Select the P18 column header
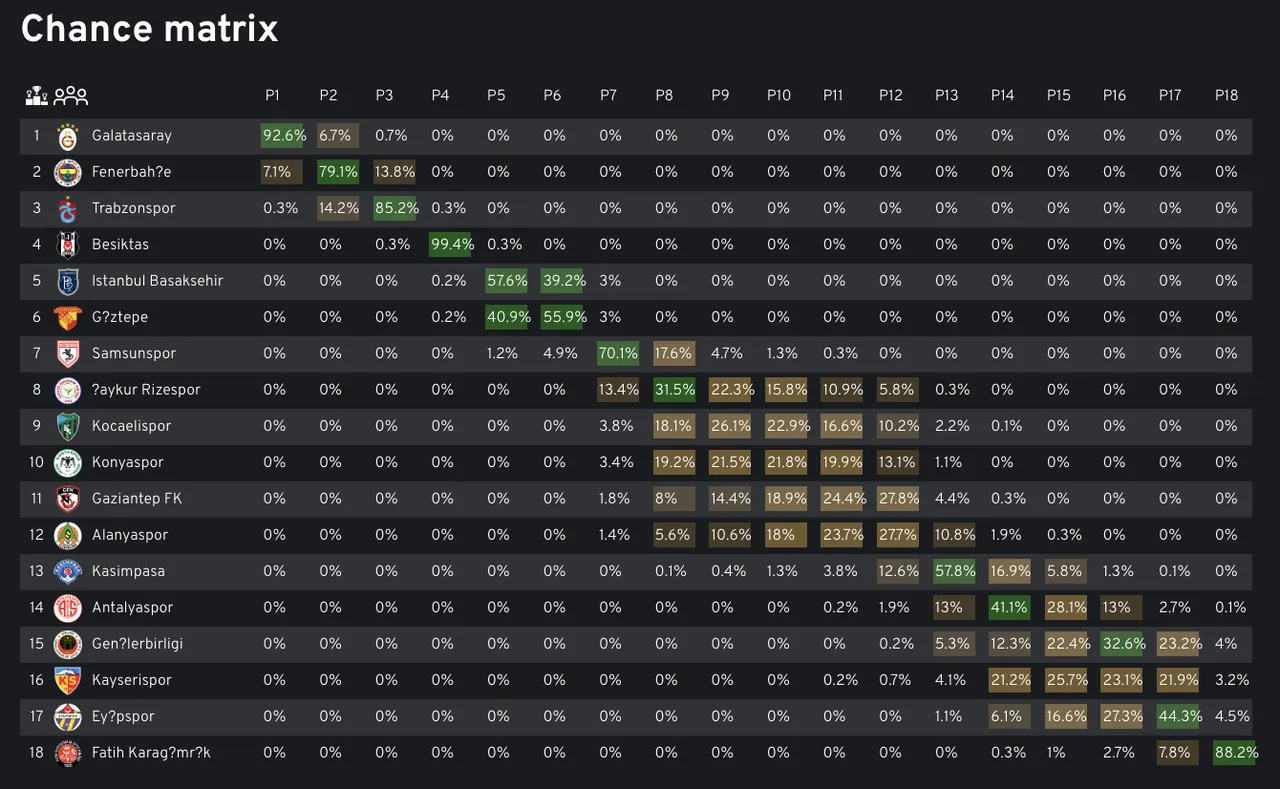This screenshot has height=789, width=1280. pyautogui.click(x=1226, y=95)
